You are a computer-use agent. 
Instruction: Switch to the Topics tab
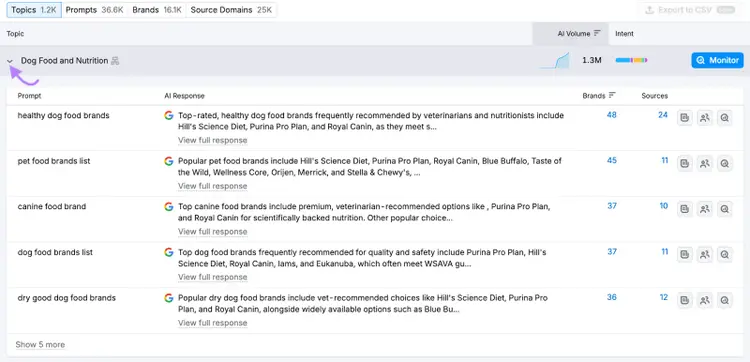34,10
